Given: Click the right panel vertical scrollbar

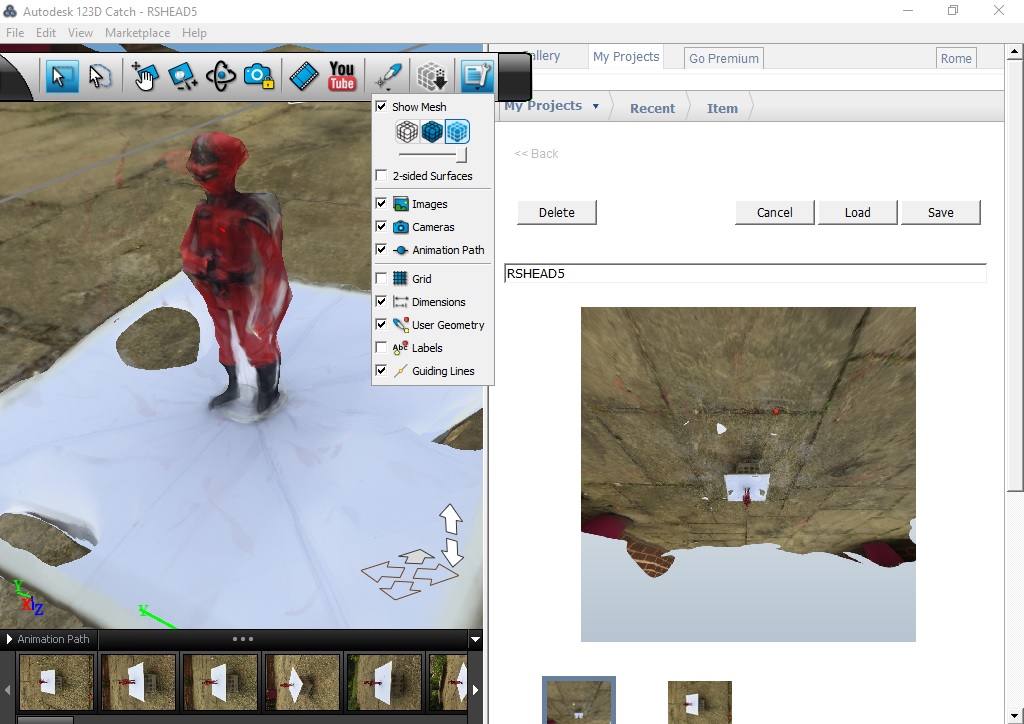Looking at the screenshot, I should [1014, 277].
